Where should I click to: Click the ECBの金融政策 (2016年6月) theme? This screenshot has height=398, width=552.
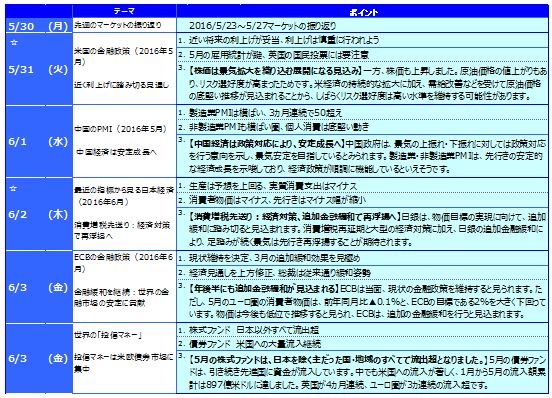pos(124,263)
